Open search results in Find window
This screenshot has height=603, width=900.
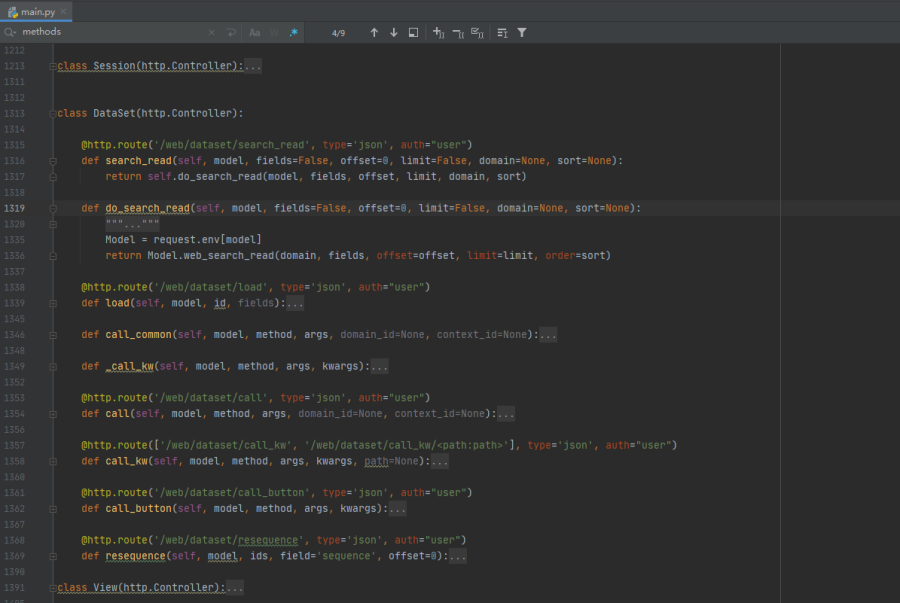(x=413, y=32)
